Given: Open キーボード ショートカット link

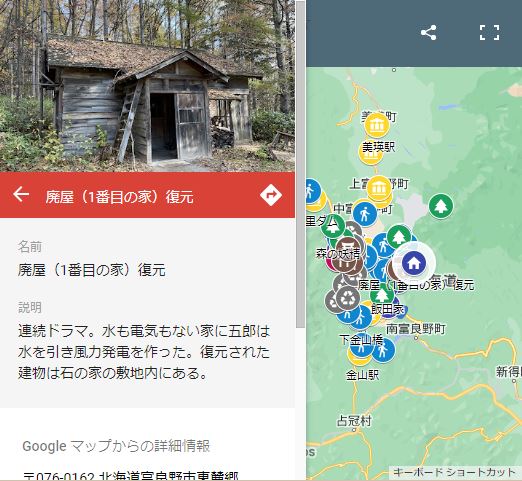Looking at the screenshot, I should click(454, 472).
